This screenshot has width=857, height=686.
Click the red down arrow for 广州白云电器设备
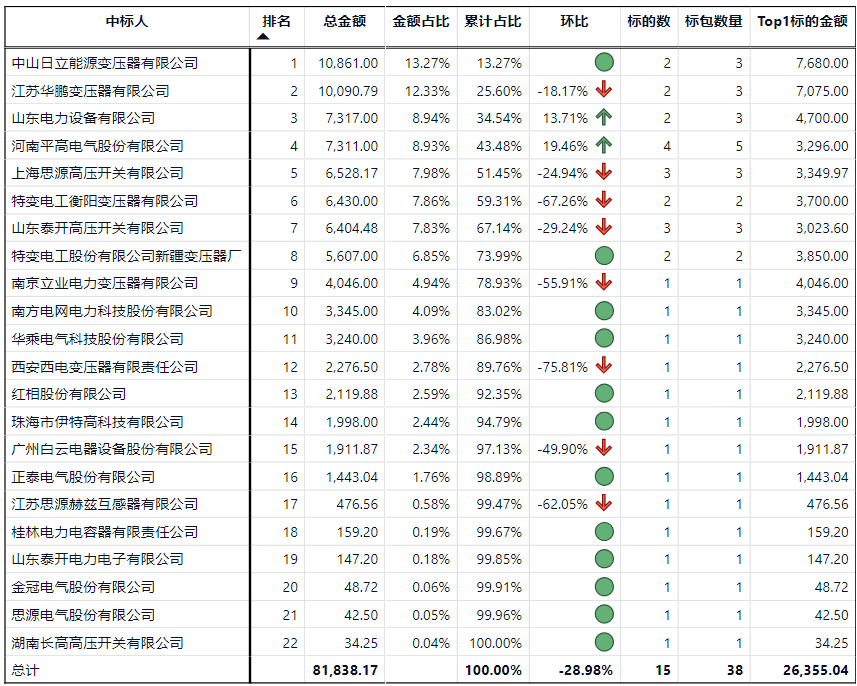tap(604, 448)
